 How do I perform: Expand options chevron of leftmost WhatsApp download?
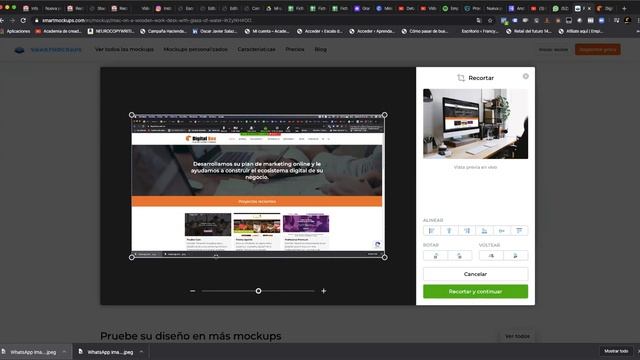[x=64, y=351]
